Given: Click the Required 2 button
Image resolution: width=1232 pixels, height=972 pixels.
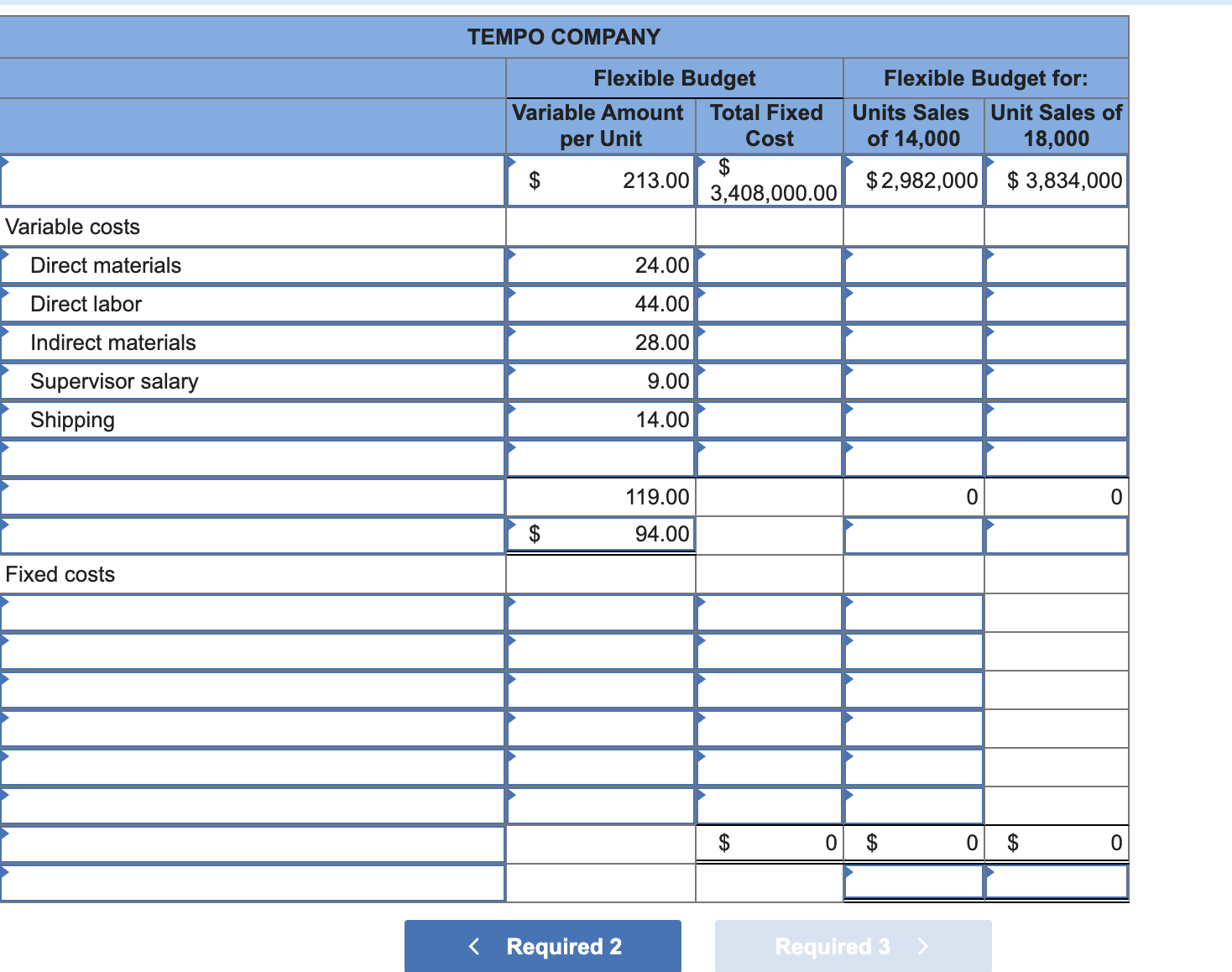Looking at the screenshot, I should click(542, 946).
